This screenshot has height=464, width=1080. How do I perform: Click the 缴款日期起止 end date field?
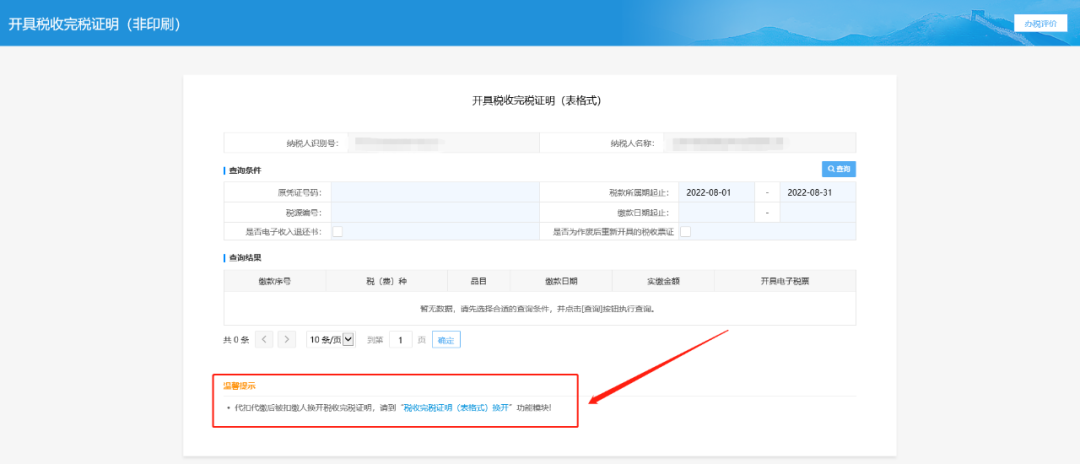[x=818, y=213]
